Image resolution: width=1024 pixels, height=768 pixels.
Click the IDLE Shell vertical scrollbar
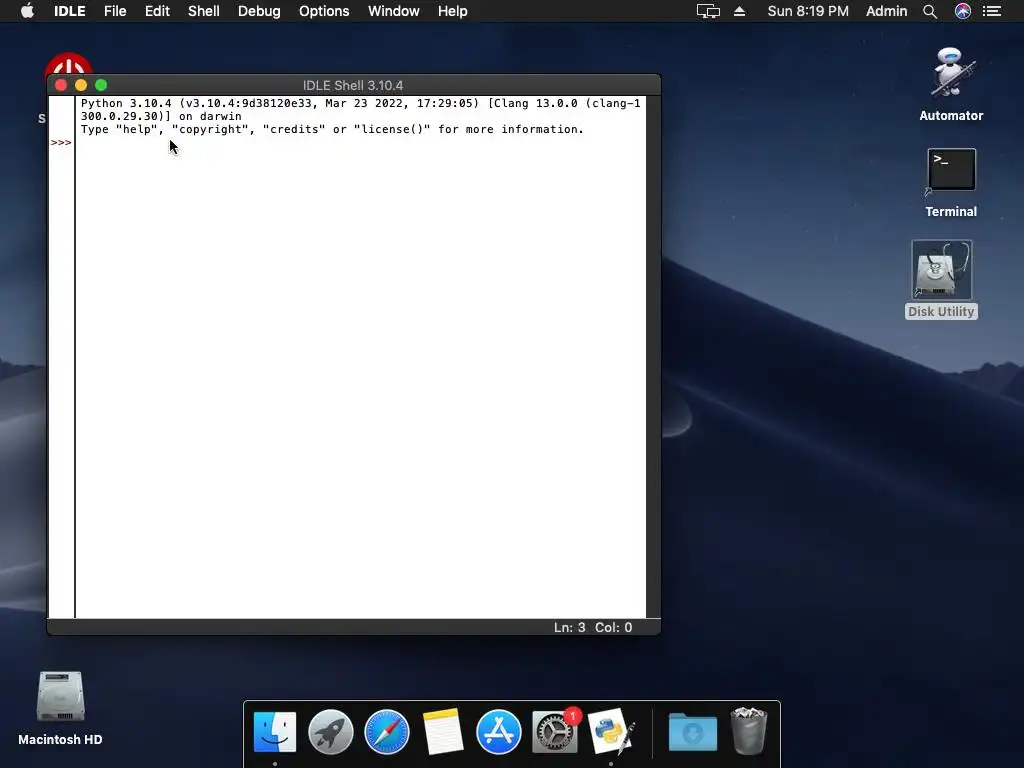point(653,357)
